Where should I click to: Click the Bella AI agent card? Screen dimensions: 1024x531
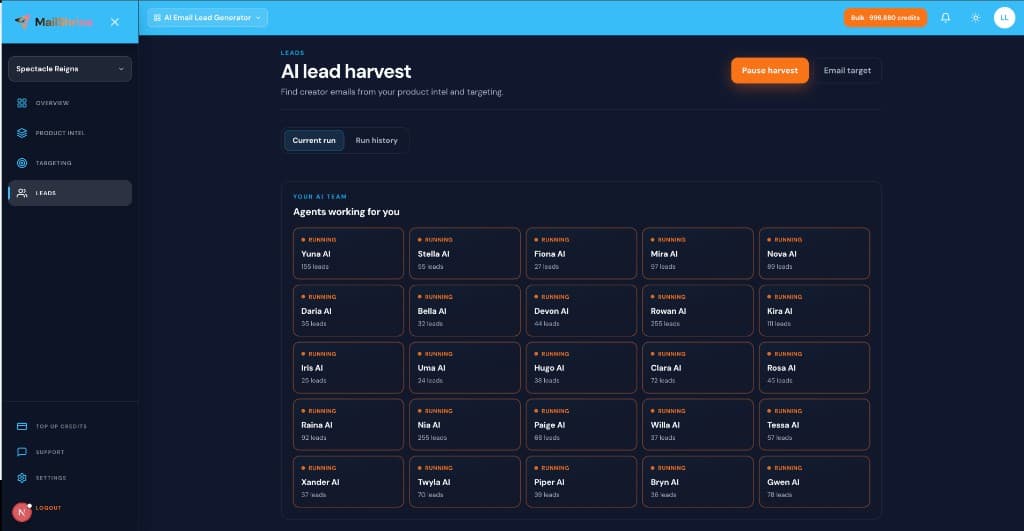[465, 310]
